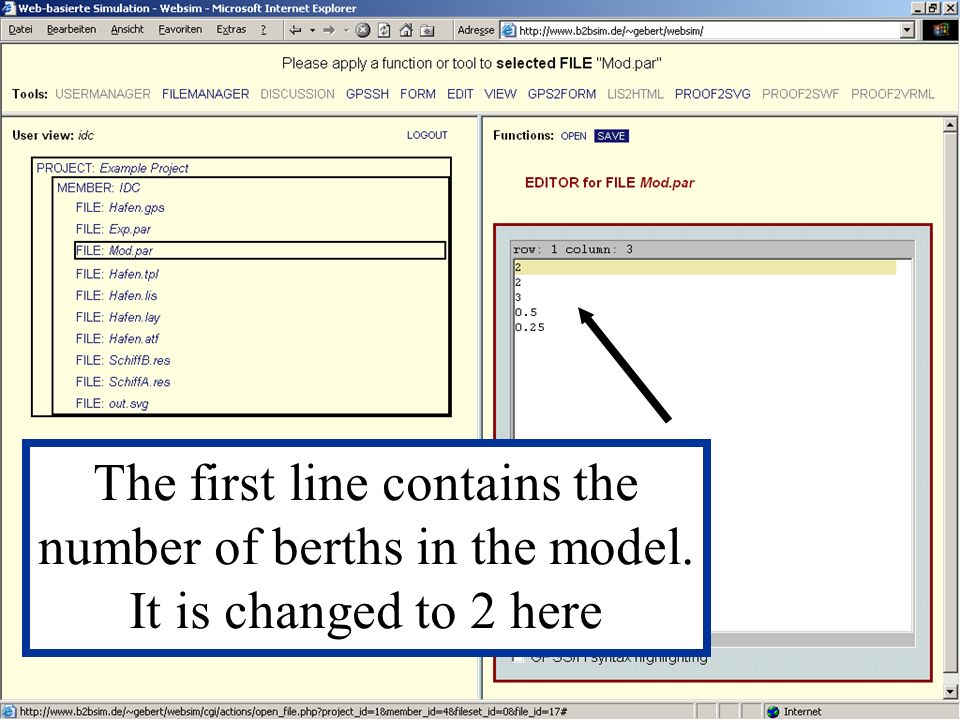Select file Hafen.lay
The height and width of the screenshot is (720, 960).
click(x=118, y=317)
